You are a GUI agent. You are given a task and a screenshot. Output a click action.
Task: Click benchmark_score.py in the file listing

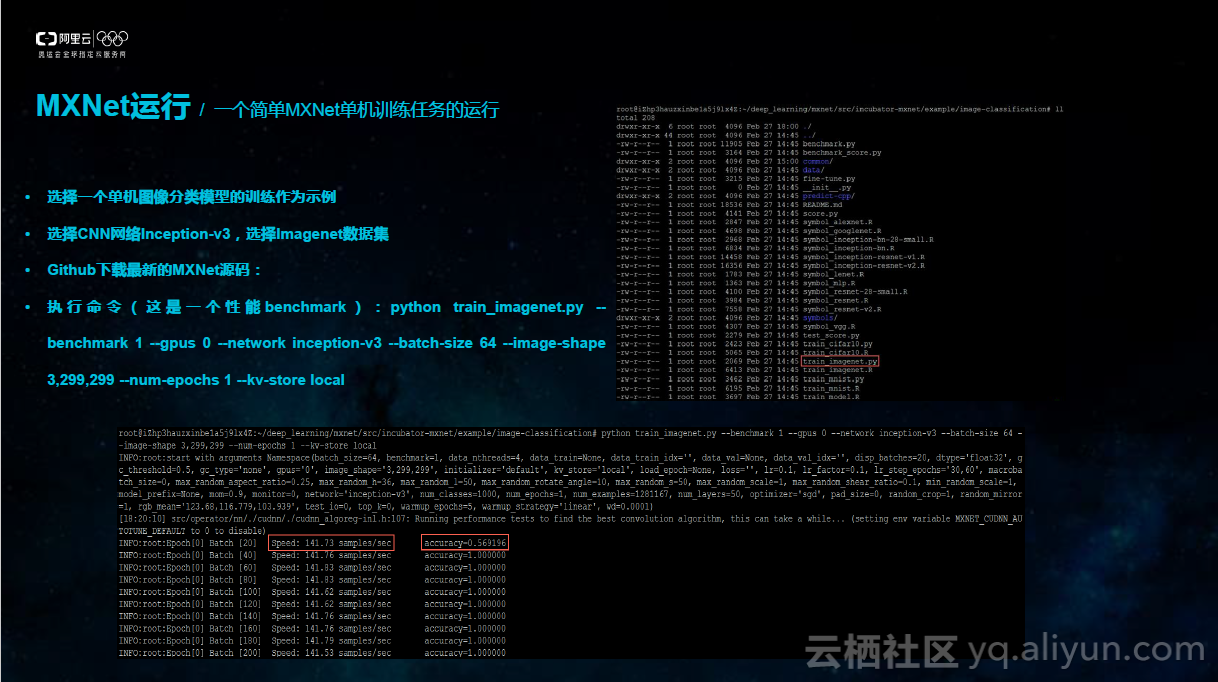click(x=842, y=153)
